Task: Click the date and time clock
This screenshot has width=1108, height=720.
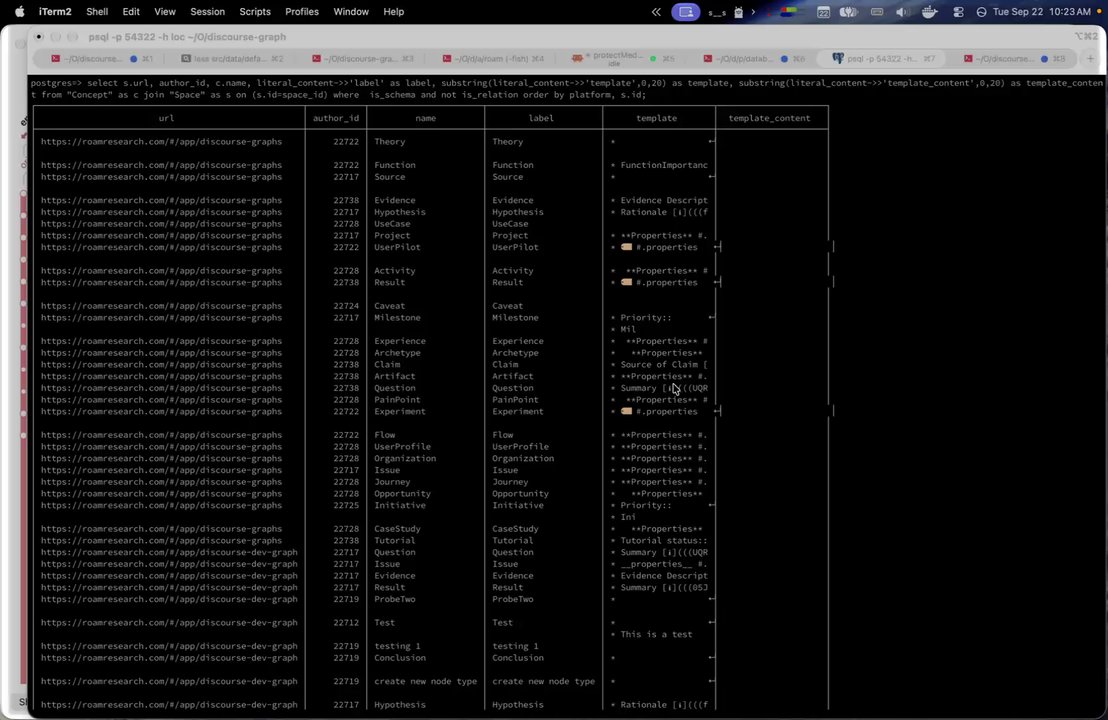Action: 1042,12
